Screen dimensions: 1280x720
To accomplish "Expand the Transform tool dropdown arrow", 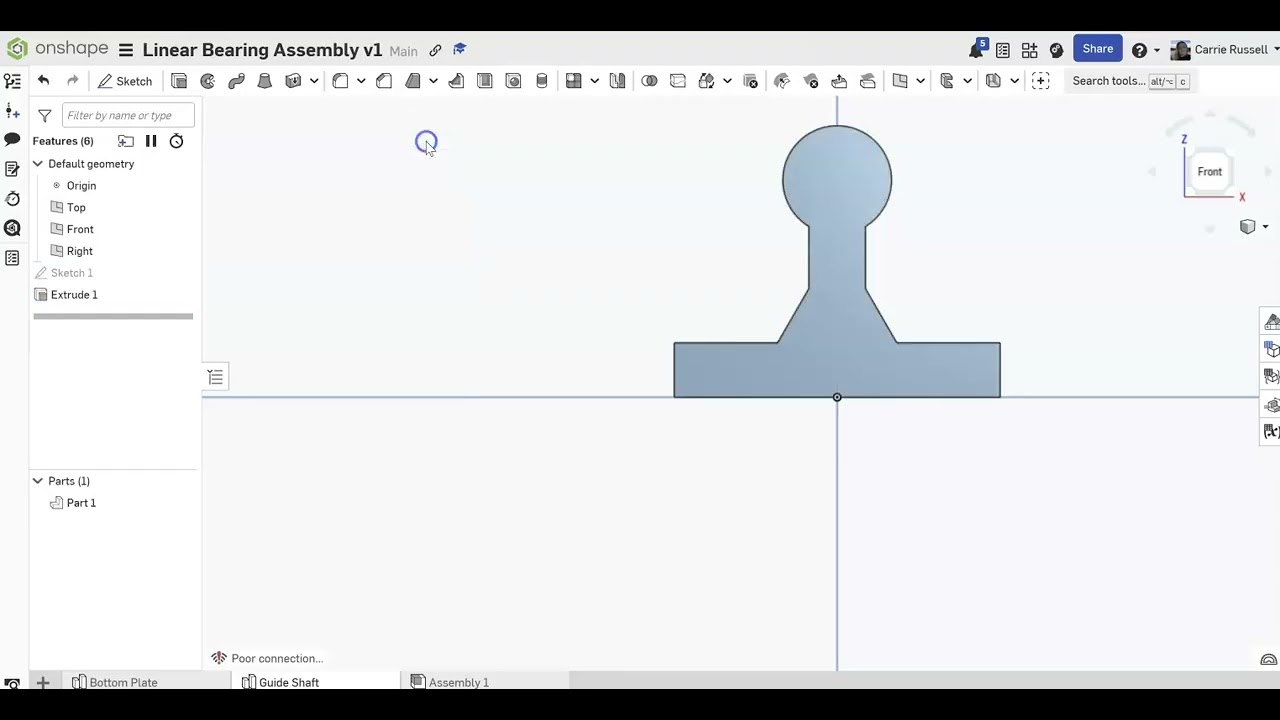I will coord(727,81).
